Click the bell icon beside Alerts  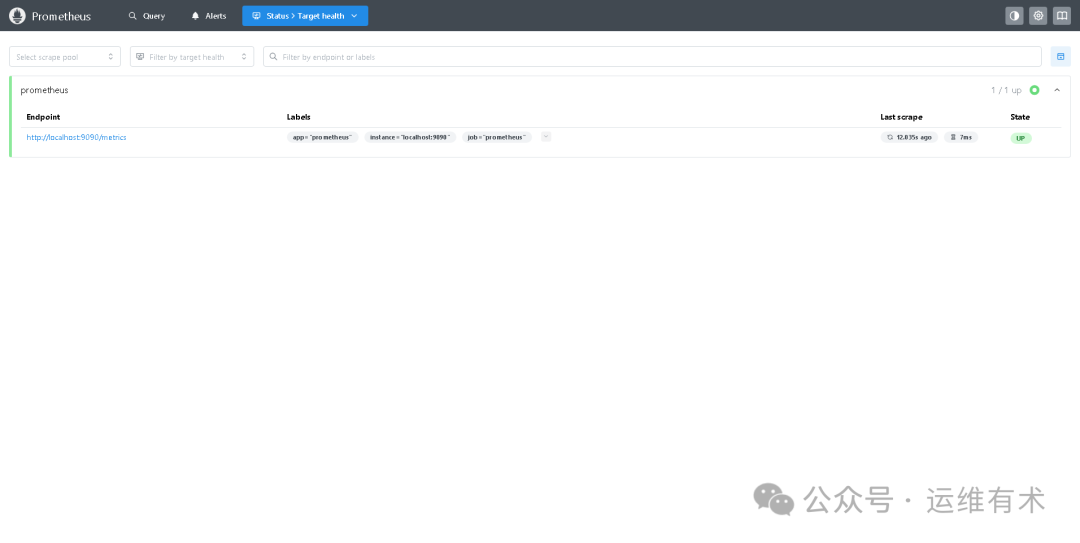point(196,16)
